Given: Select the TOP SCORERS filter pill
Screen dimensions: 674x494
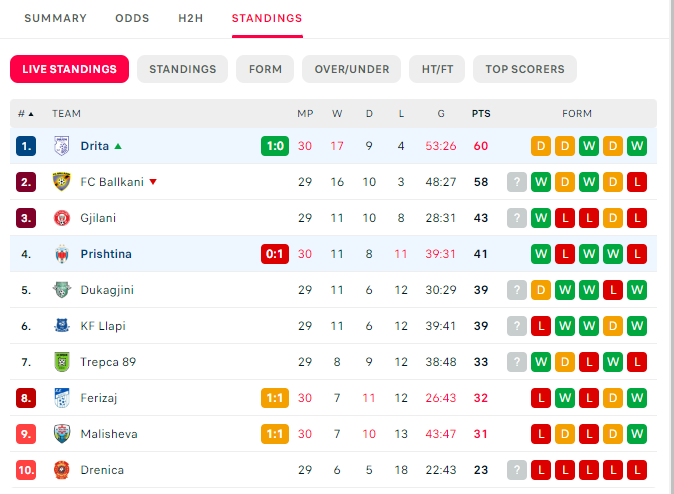Looking at the screenshot, I should pyautogui.click(x=525, y=69).
